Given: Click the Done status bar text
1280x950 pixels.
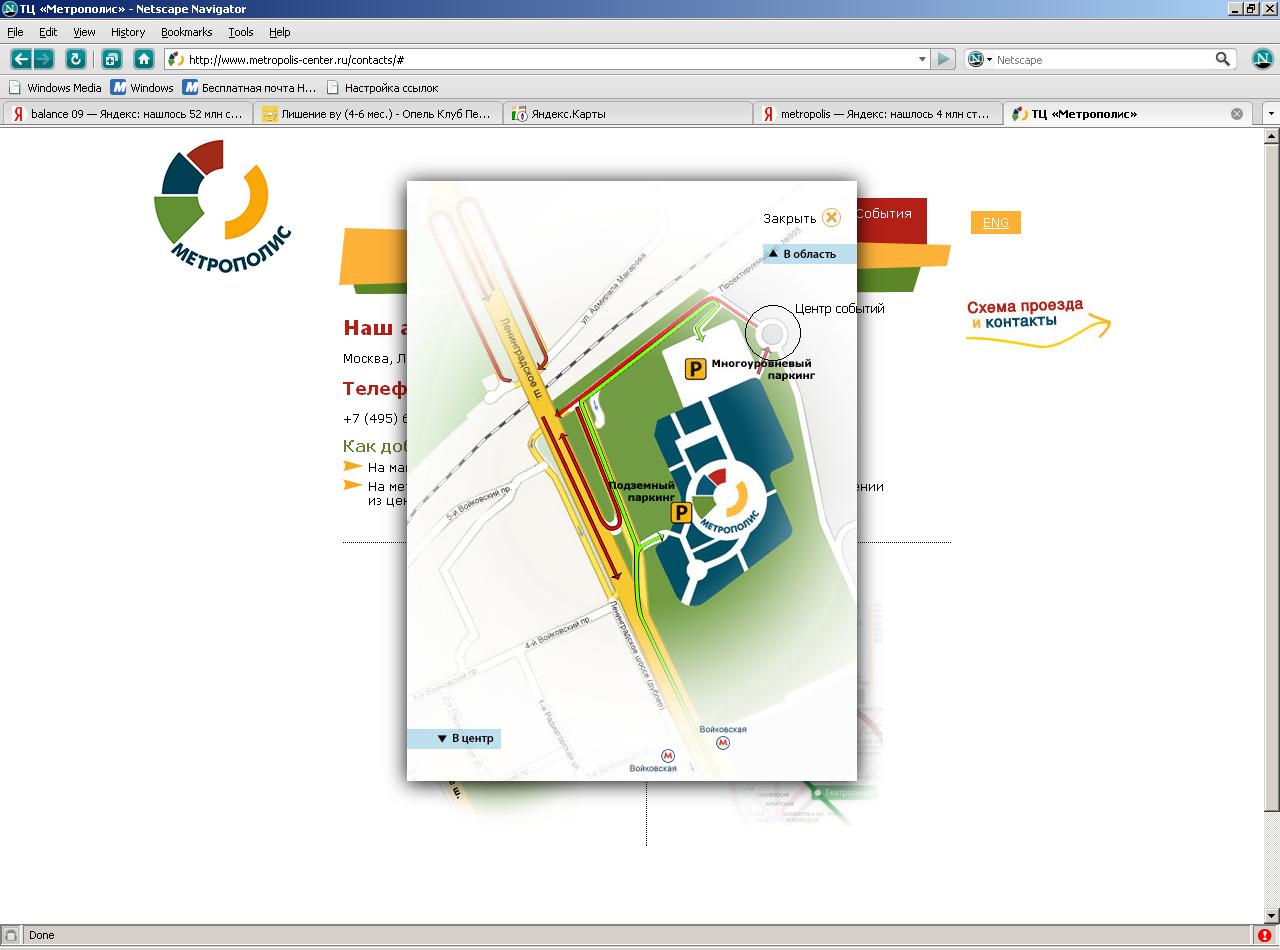Looking at the screenshot, I should pos(42,935).
